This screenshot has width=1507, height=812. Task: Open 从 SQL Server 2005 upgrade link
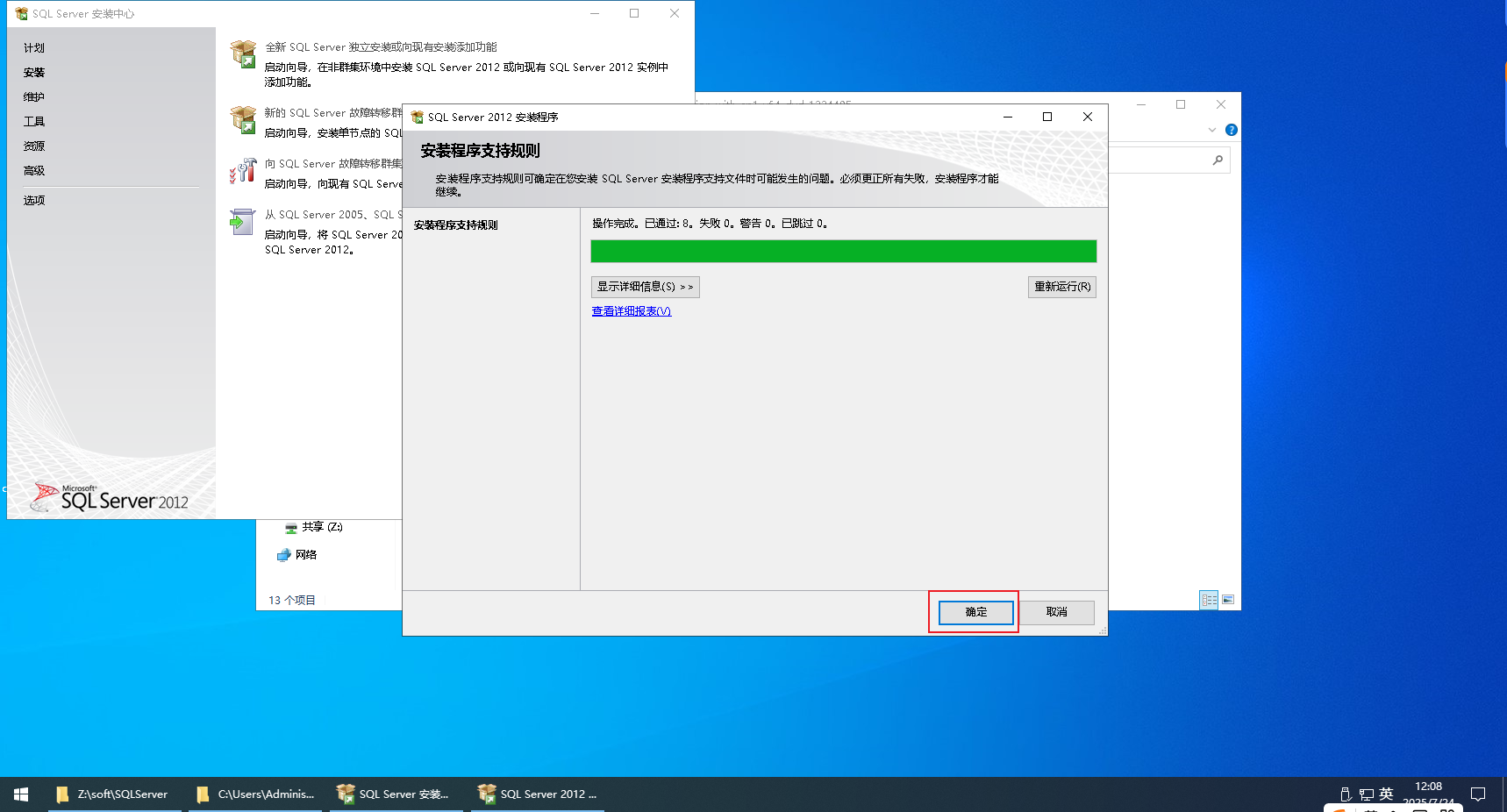click(333, 215)
